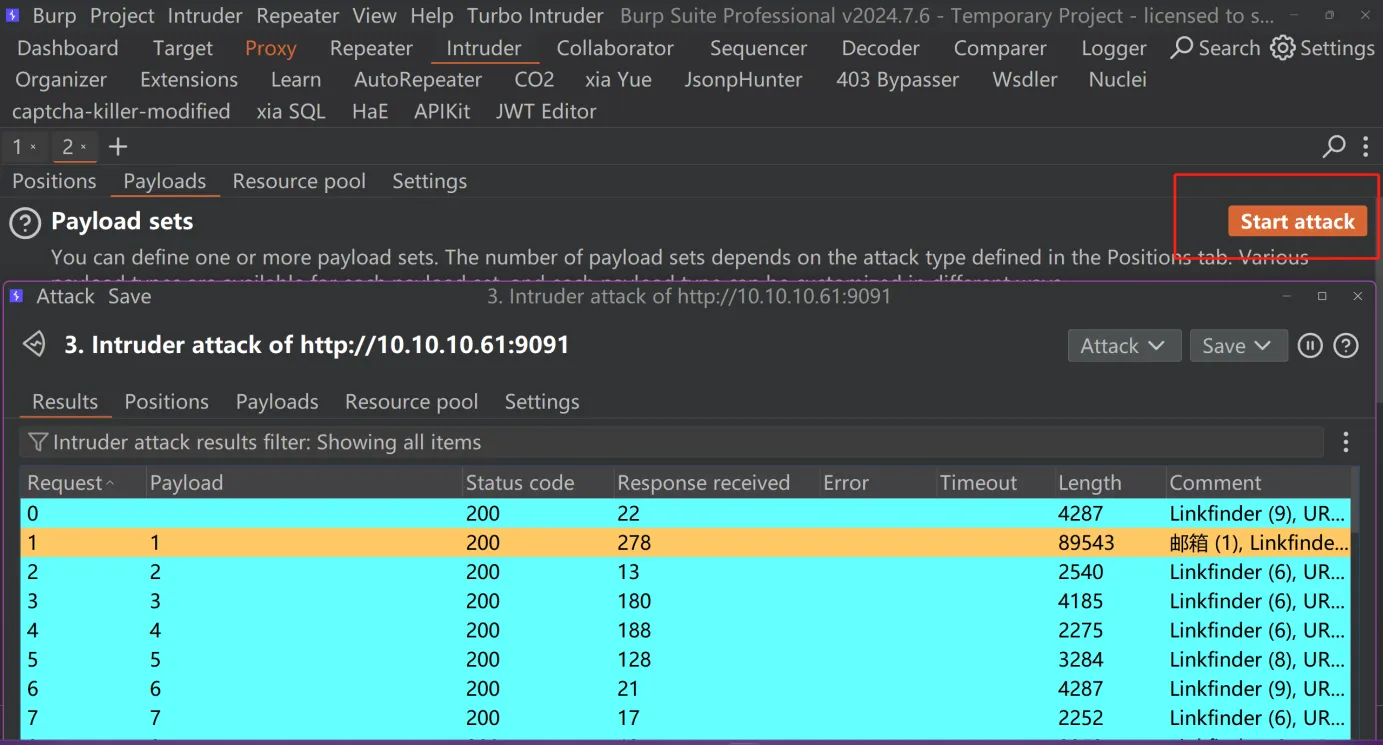1383x745 pixels.
Task: Switch to the Resource pool tab in the attack window
Action: pos(411,402)
